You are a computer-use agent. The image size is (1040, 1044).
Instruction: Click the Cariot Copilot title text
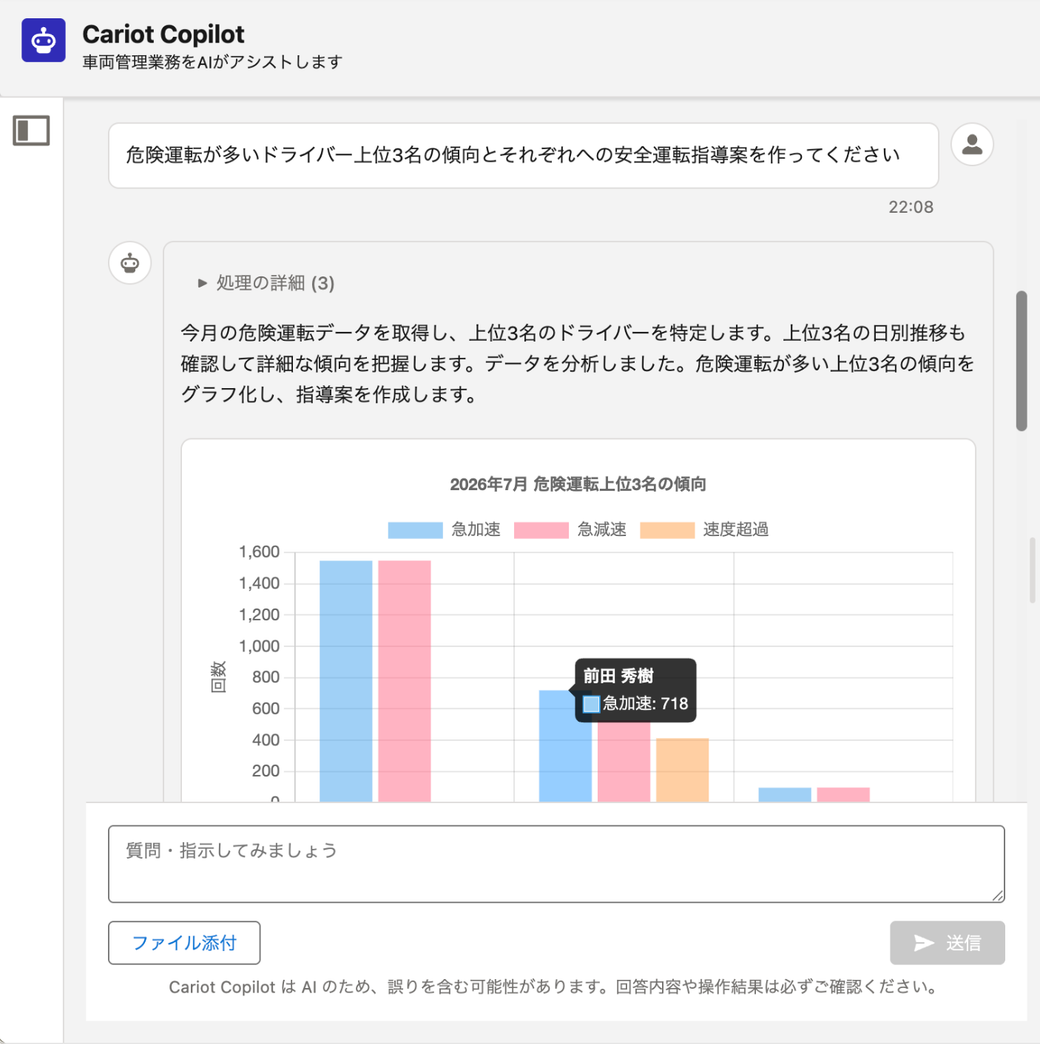click(163, 34)
